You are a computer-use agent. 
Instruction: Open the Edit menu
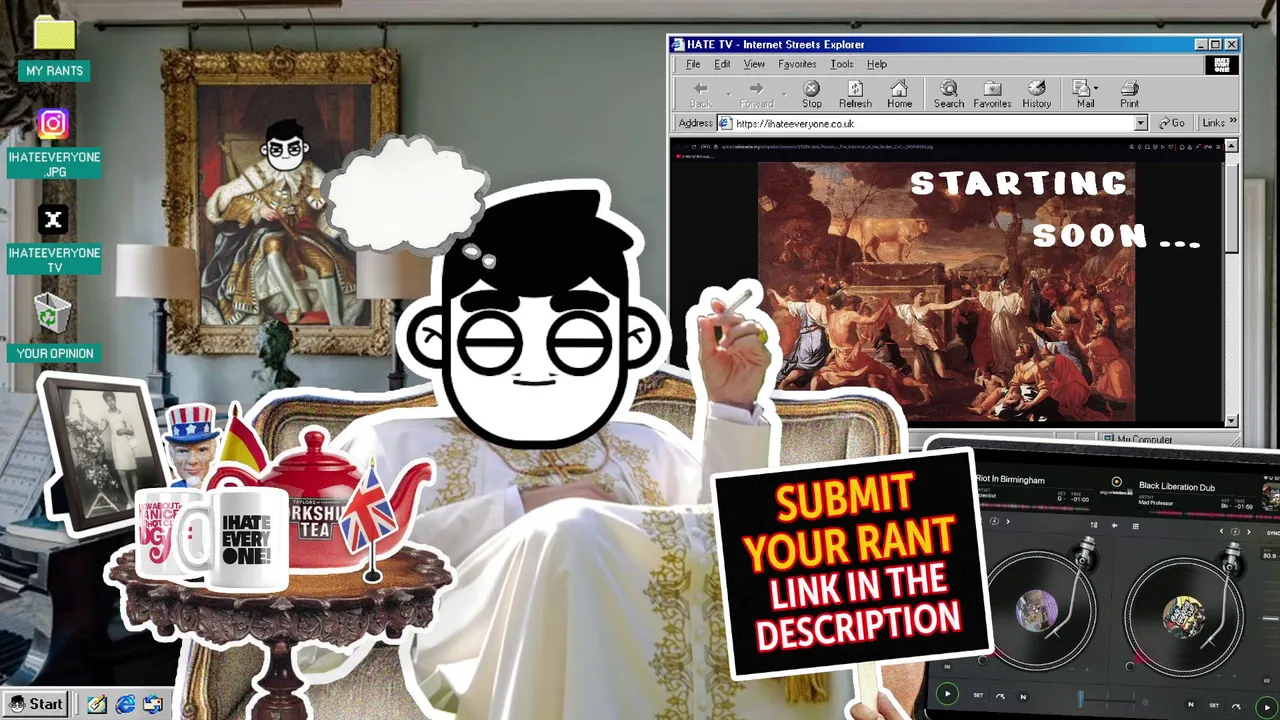[722, 64]
